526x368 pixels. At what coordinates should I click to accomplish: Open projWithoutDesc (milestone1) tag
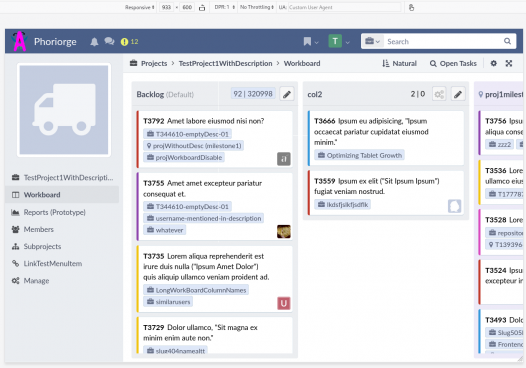[194, 146]
